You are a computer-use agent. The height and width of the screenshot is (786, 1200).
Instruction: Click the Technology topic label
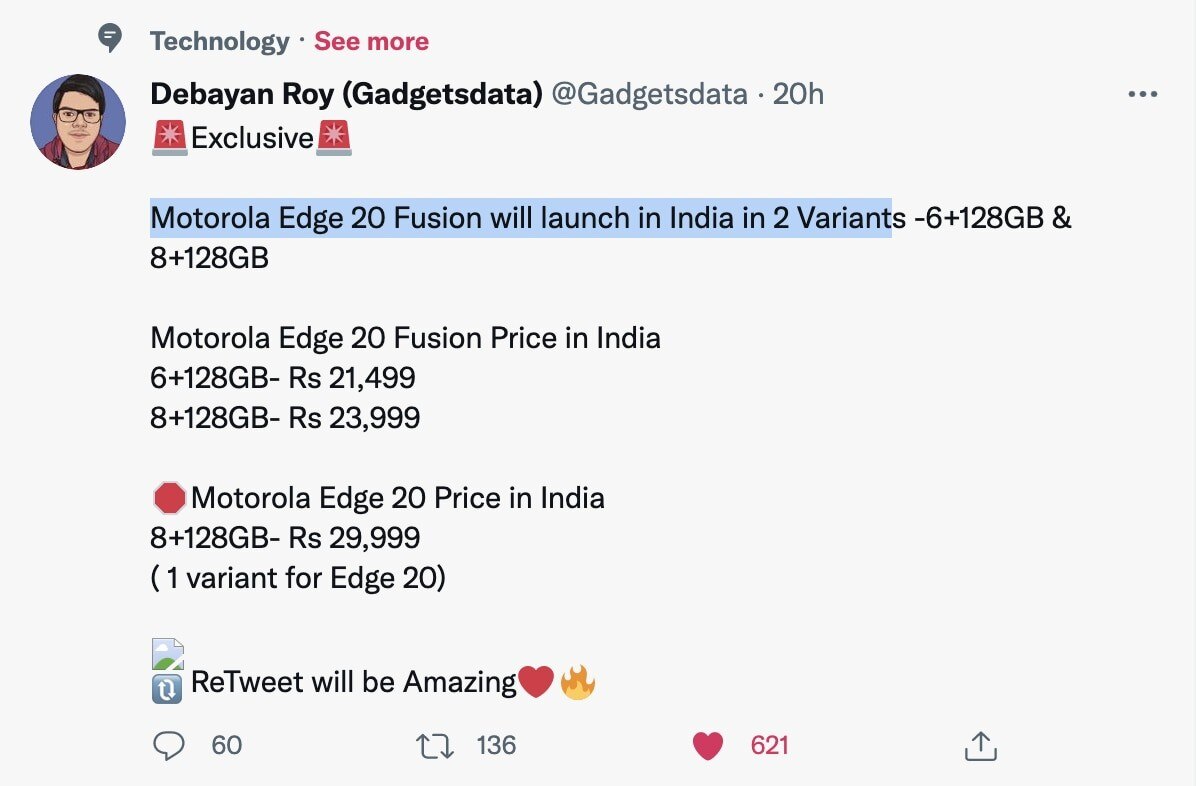click(x=219, y=42)
